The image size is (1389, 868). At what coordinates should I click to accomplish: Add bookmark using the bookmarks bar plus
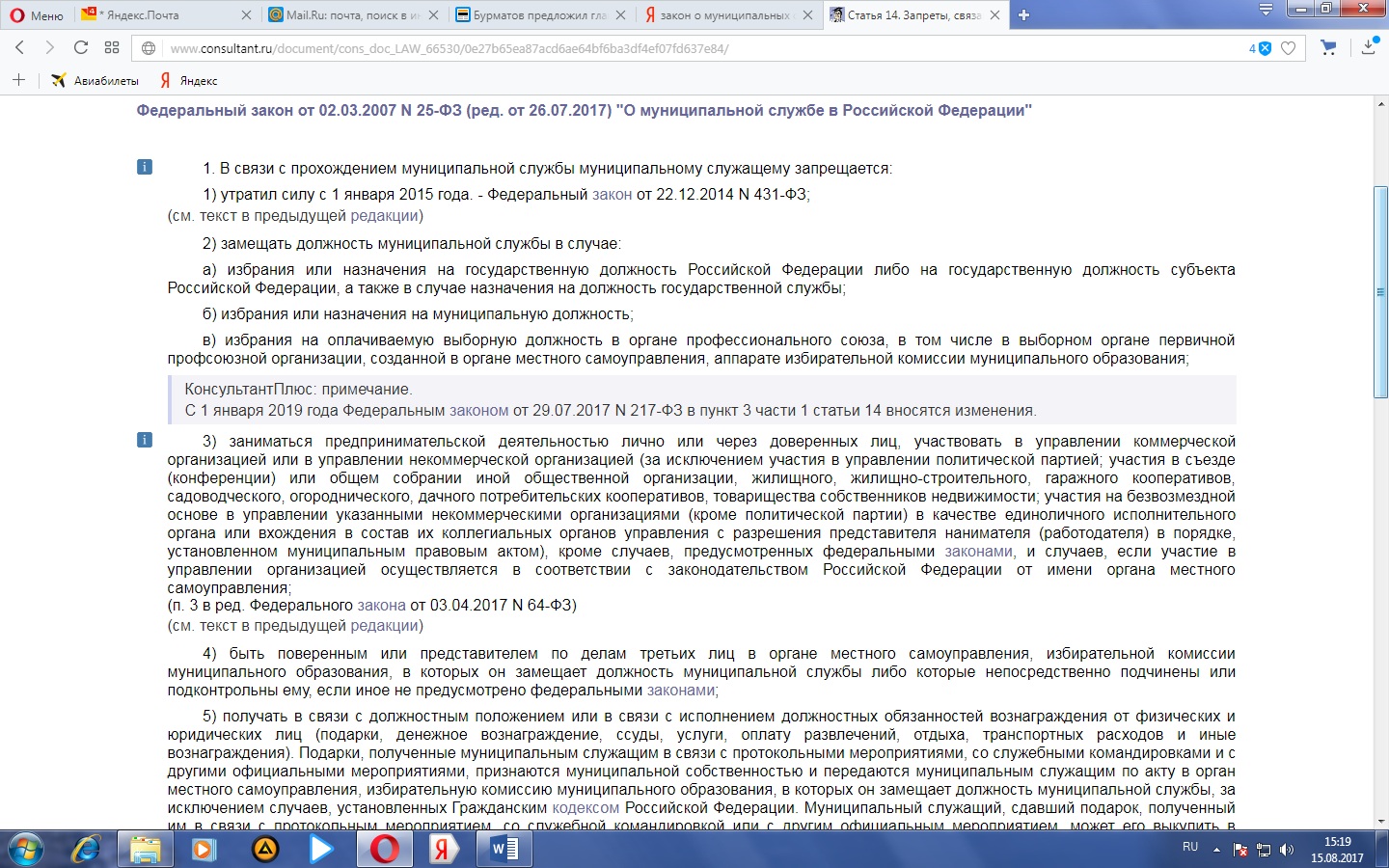coord(18,80)
